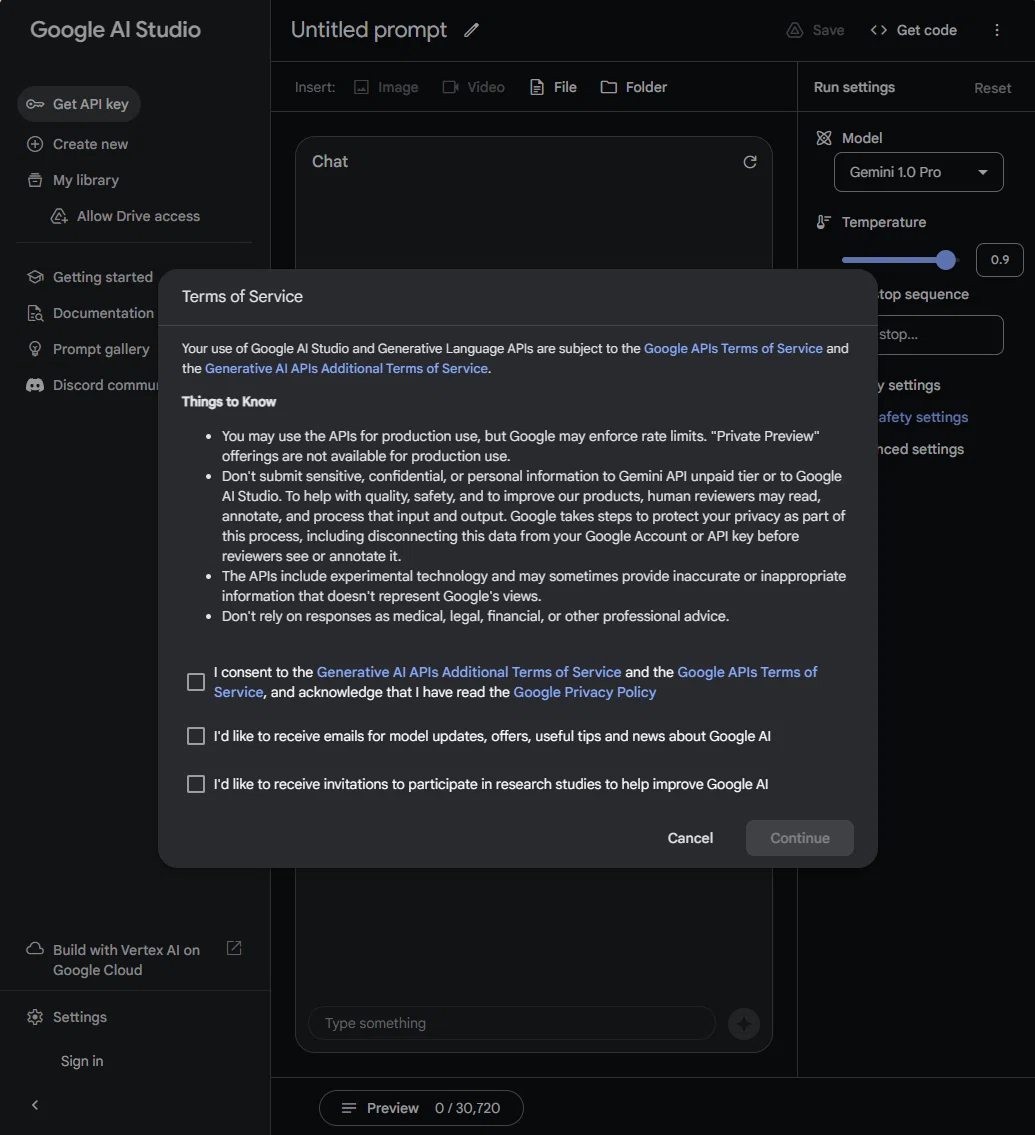1035x1135 pixels.
Task: Click the Get API key icon
Action: (35, 104)
